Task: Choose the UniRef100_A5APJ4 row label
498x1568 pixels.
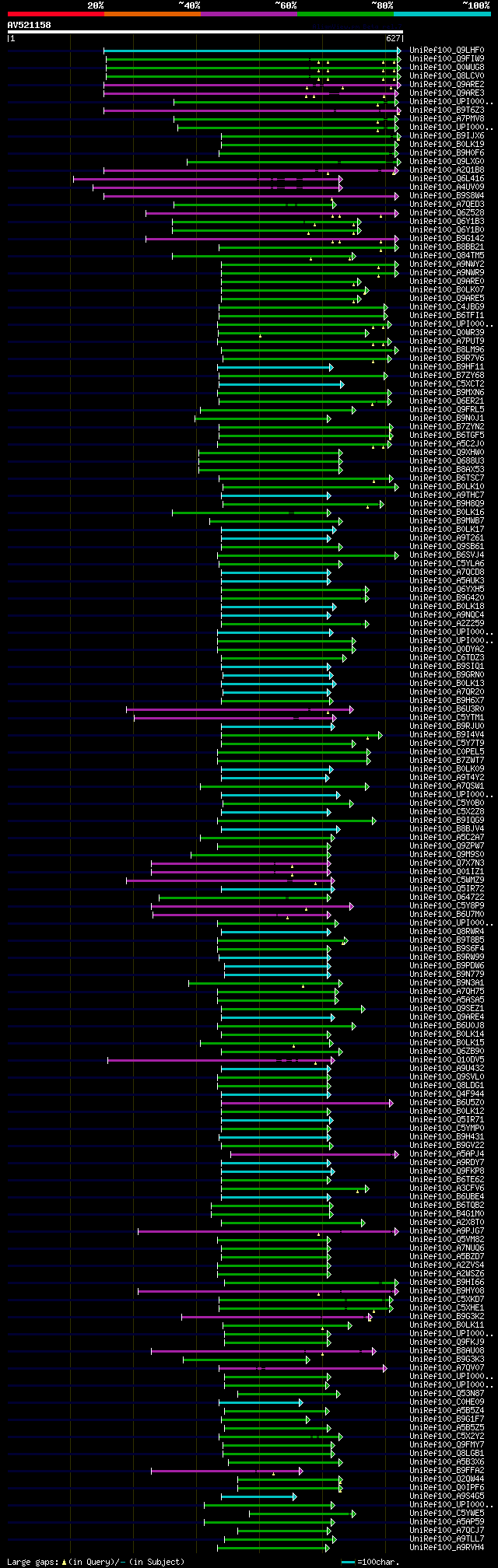Action: coord(447,1154)
